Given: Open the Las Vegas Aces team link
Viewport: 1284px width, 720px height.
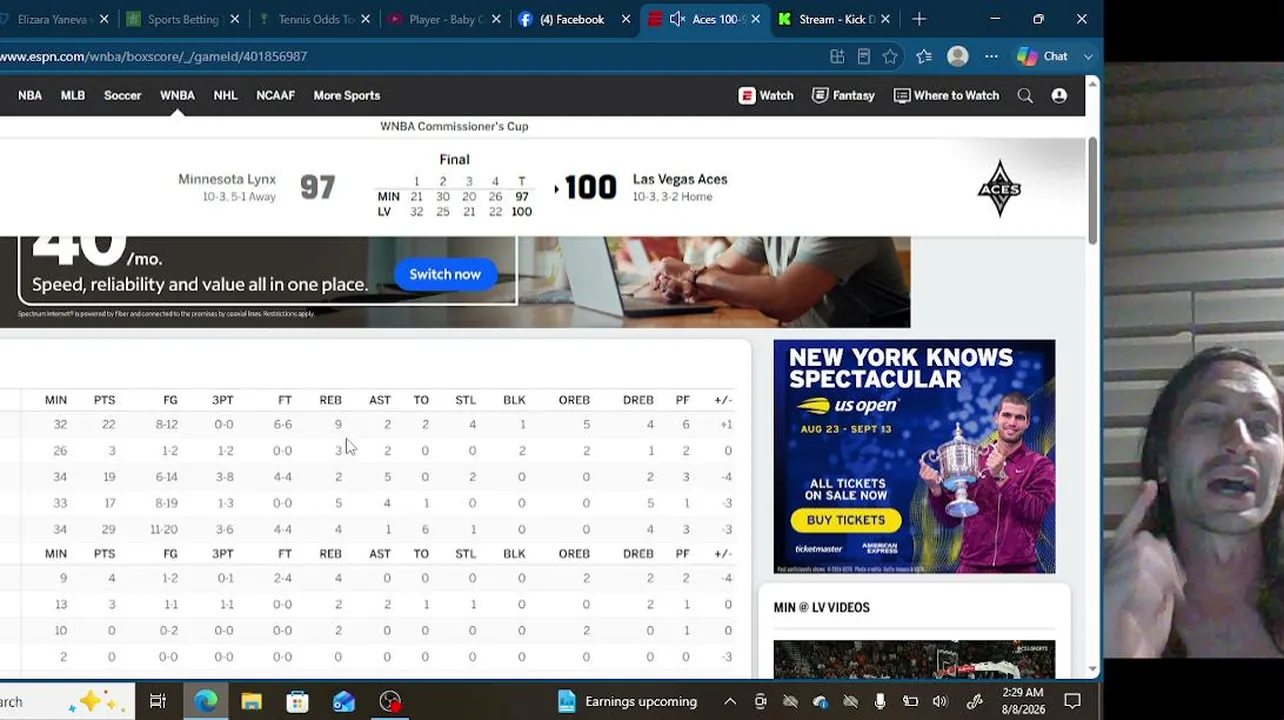Looking at the screenshot, I should click(680, 179).
